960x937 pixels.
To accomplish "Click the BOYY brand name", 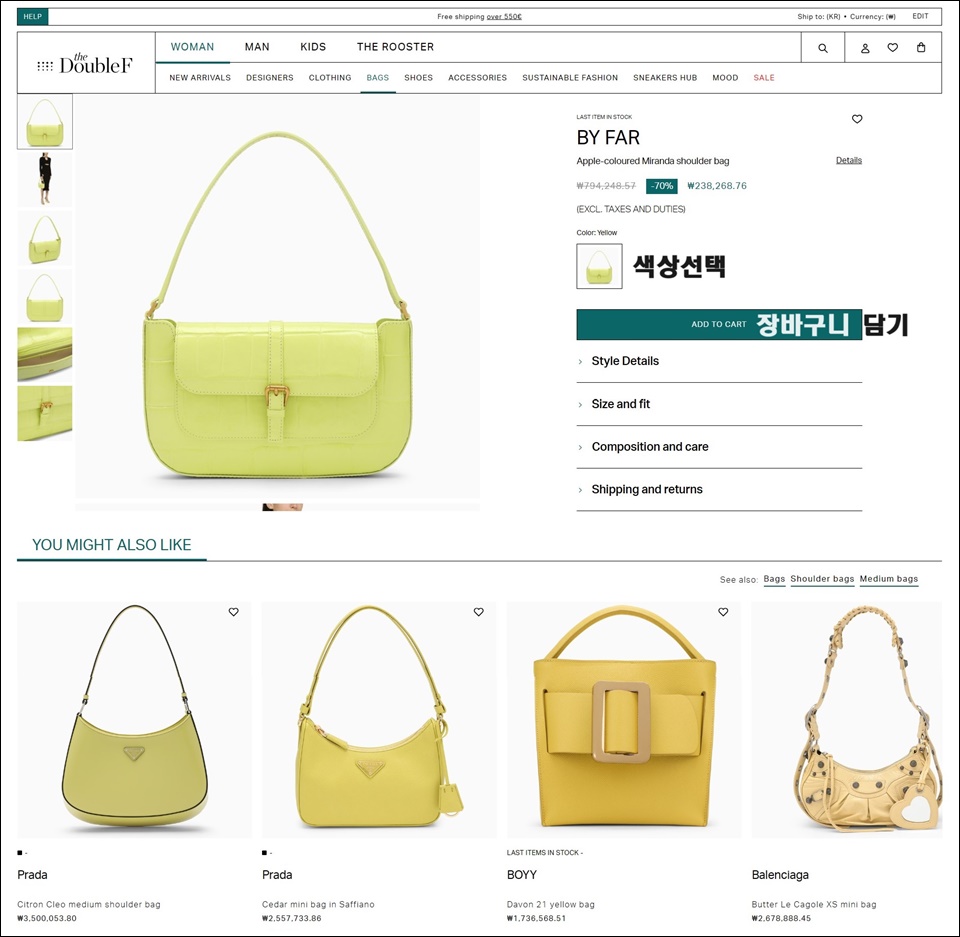I will 522,875.
